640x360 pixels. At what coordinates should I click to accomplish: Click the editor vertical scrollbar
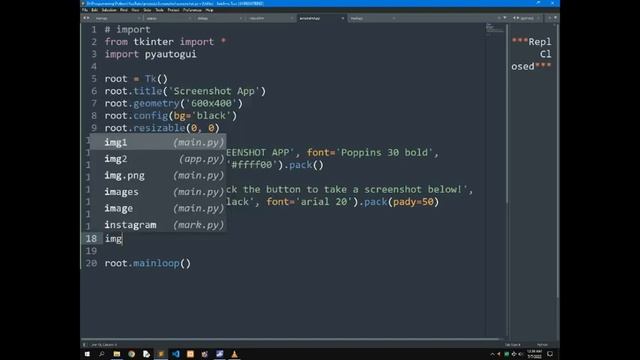coord(507,114)
